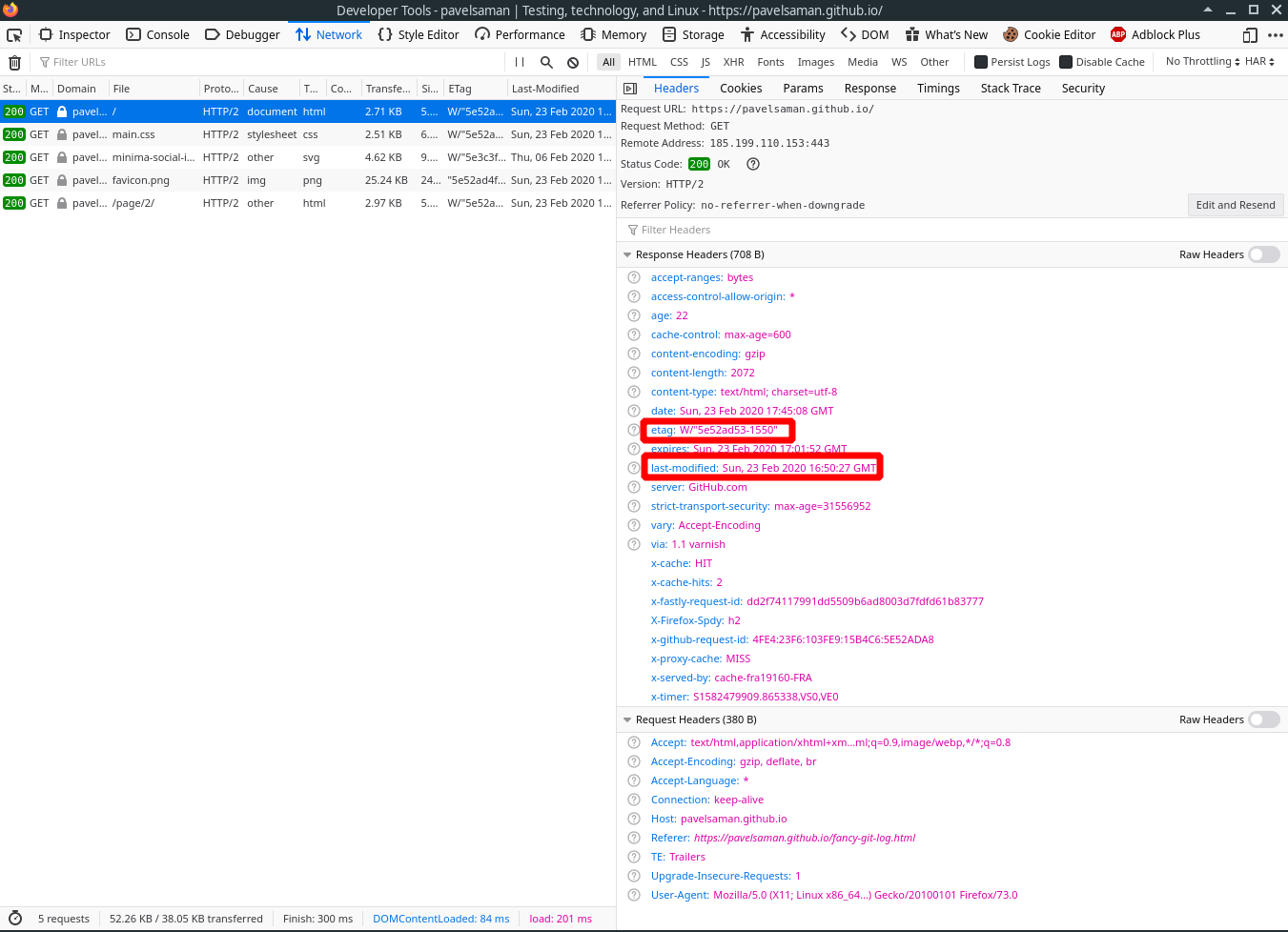Filter requests by JS
The image size is (1288, 932).
(705, 62)
